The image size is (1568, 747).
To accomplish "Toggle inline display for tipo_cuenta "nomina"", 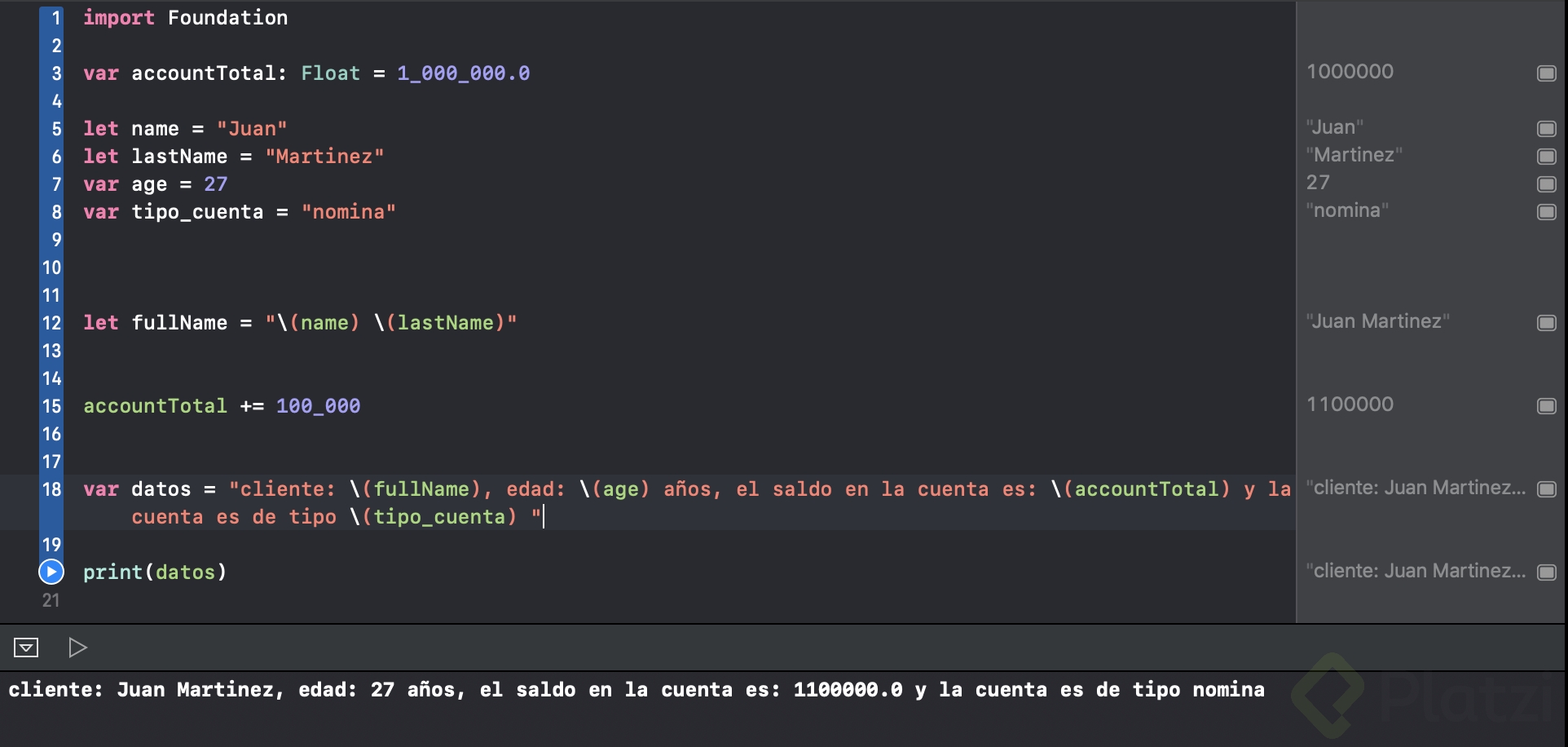I will coord(1546,211).
